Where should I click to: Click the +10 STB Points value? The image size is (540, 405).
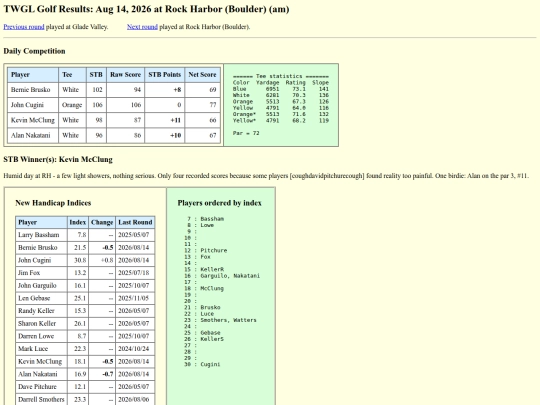[x=175, y=135]
